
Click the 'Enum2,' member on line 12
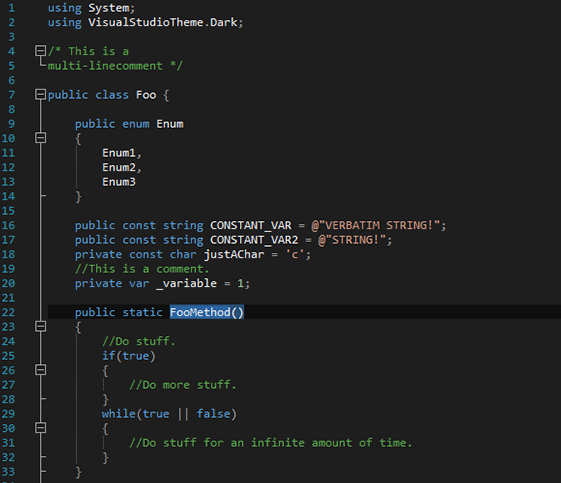pos(122,167)
